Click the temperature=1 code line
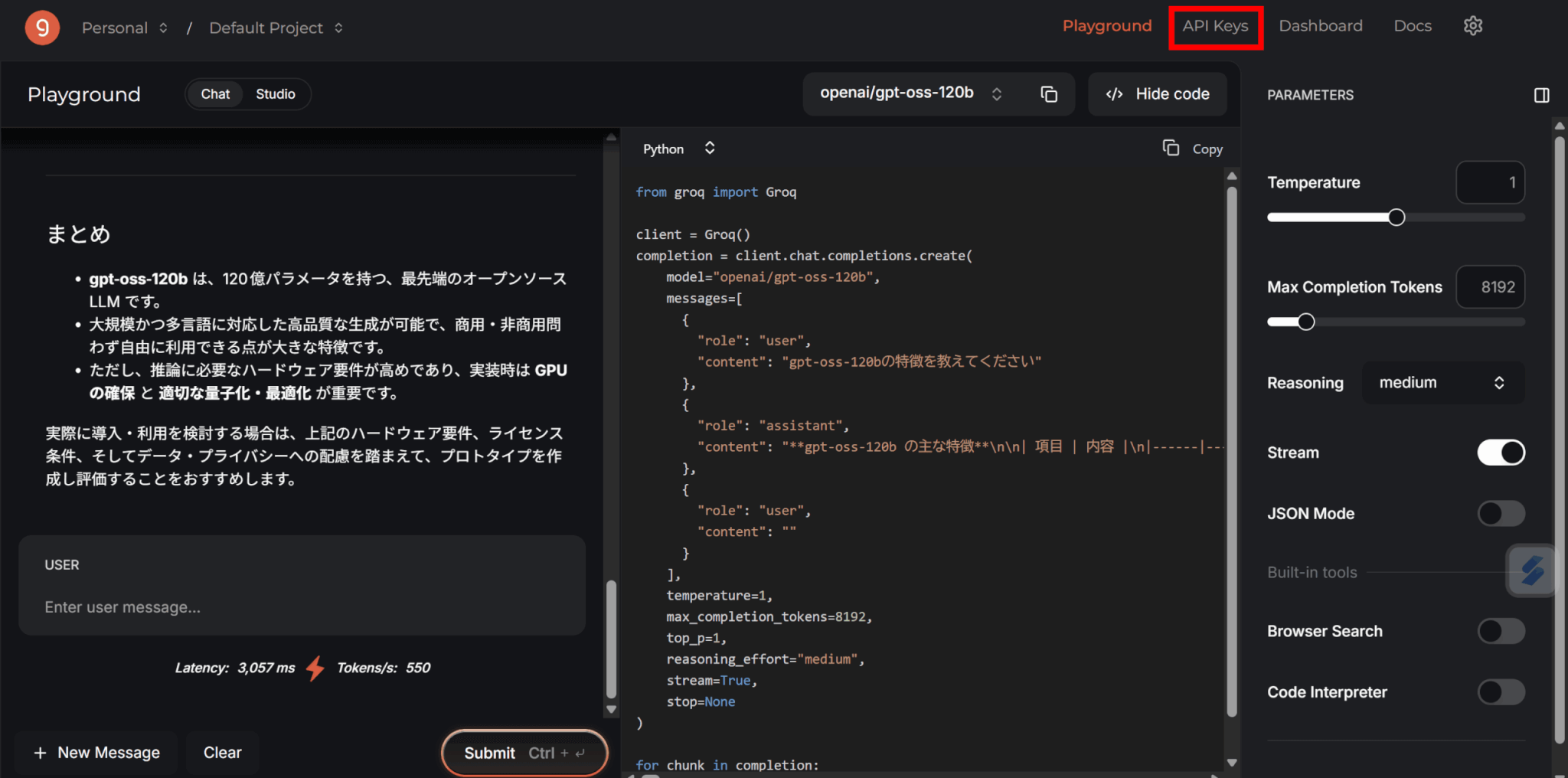This screenshot has width=1568, height=778. (719, 596)
